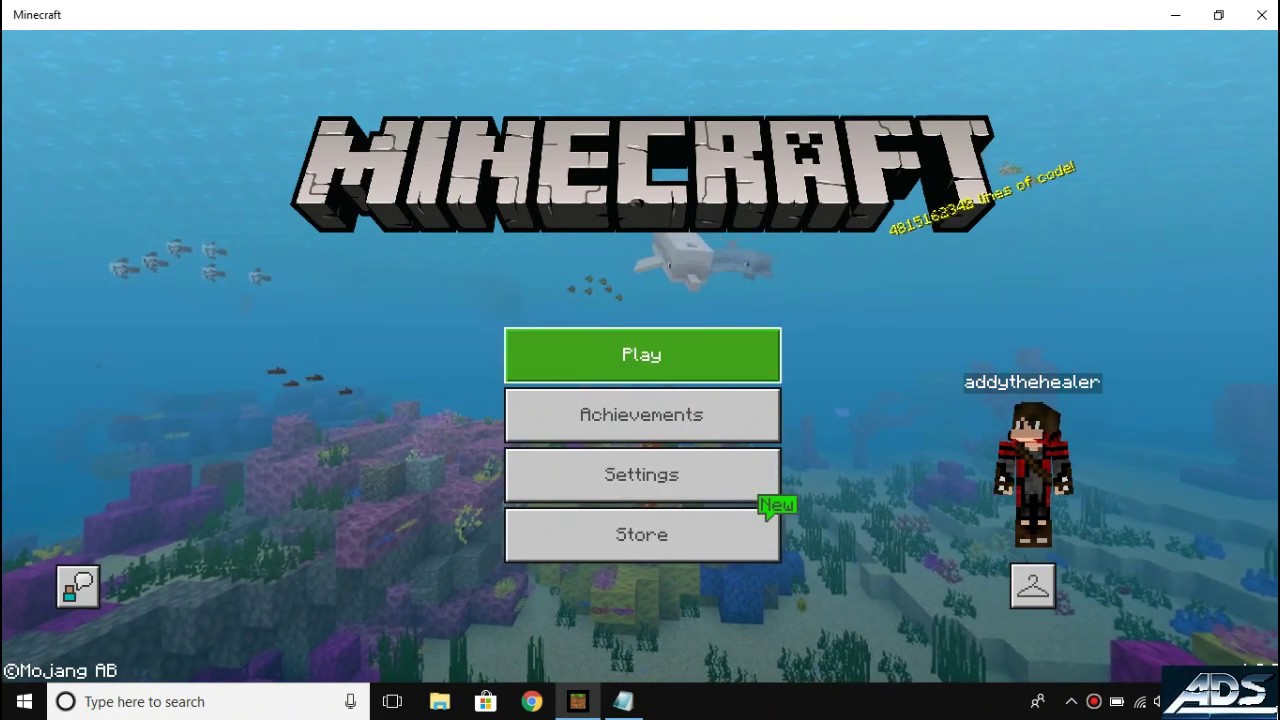Open the Windows Start menu
1280x720 pixels.
coord(24,702)
